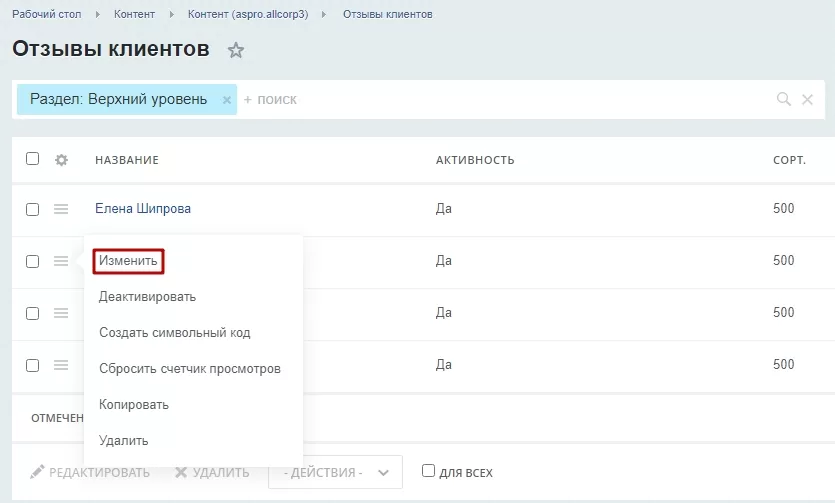Remove the Раздел: Верхний уровень filter chip
The image size is (835, 503).
click(226, 100)
